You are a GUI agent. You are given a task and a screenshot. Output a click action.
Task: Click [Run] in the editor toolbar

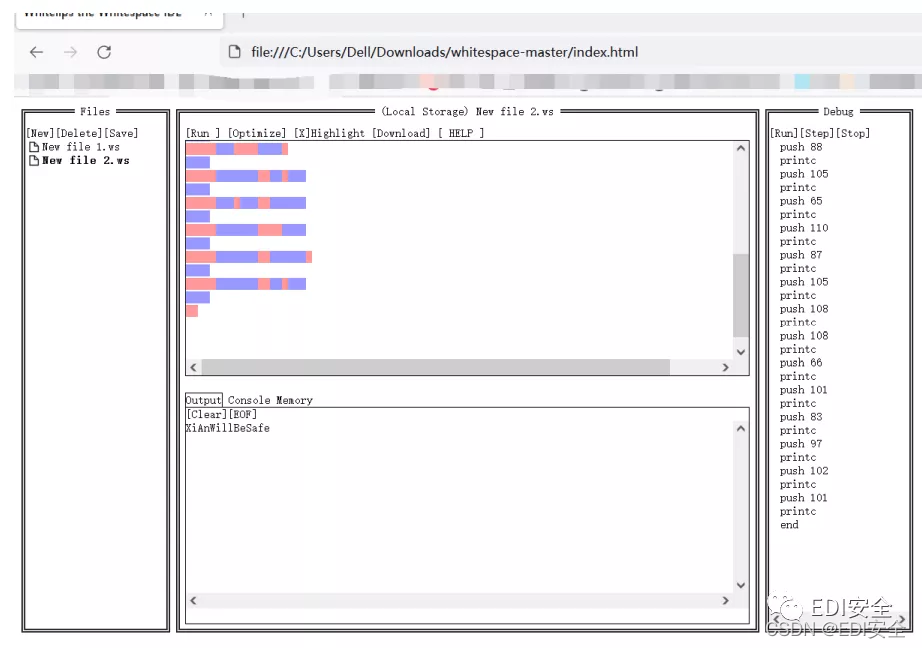tap(203, 133)
